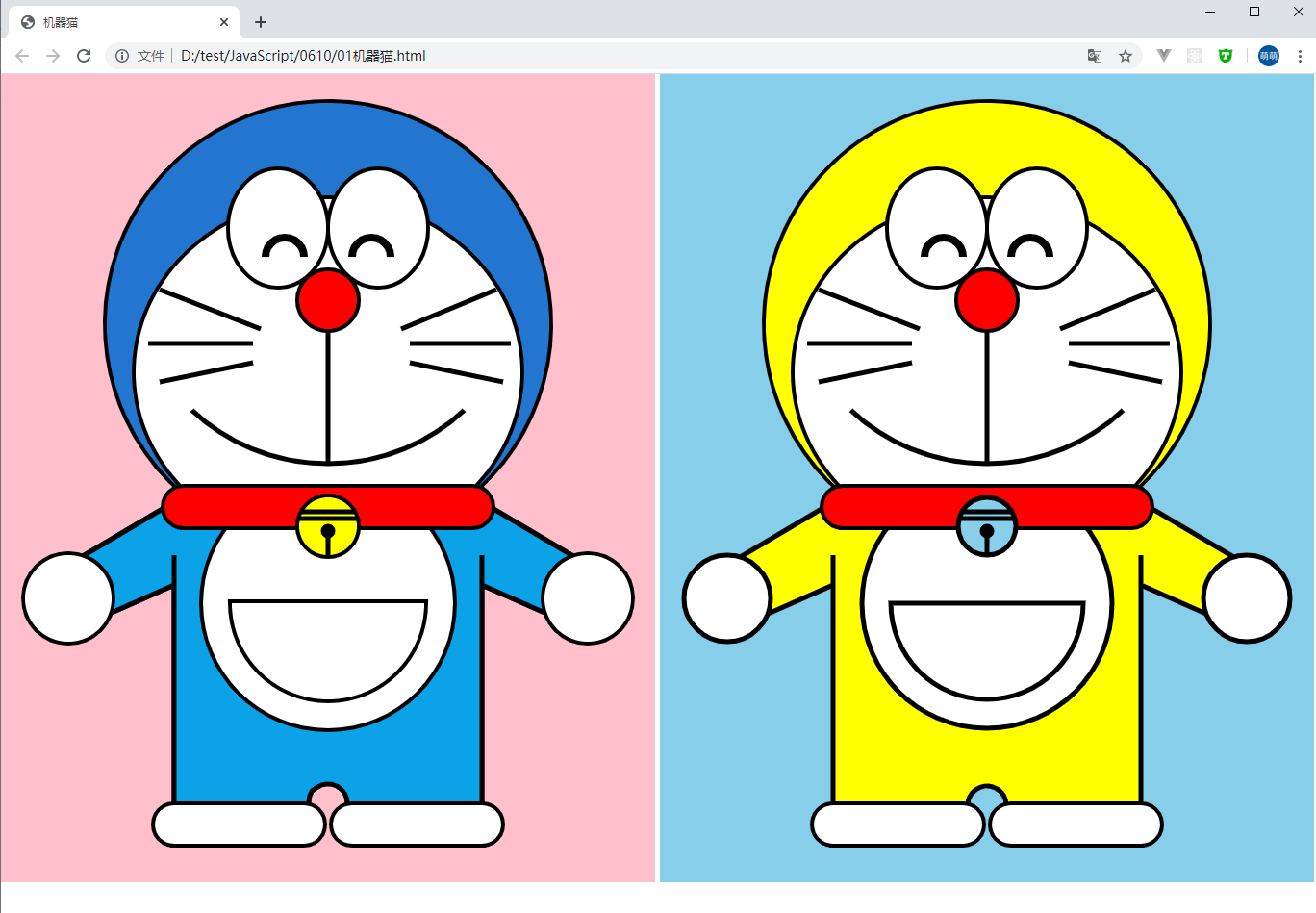Click the browser forward arrow
Screen dimensions: 1316x913
pos(53,56)
